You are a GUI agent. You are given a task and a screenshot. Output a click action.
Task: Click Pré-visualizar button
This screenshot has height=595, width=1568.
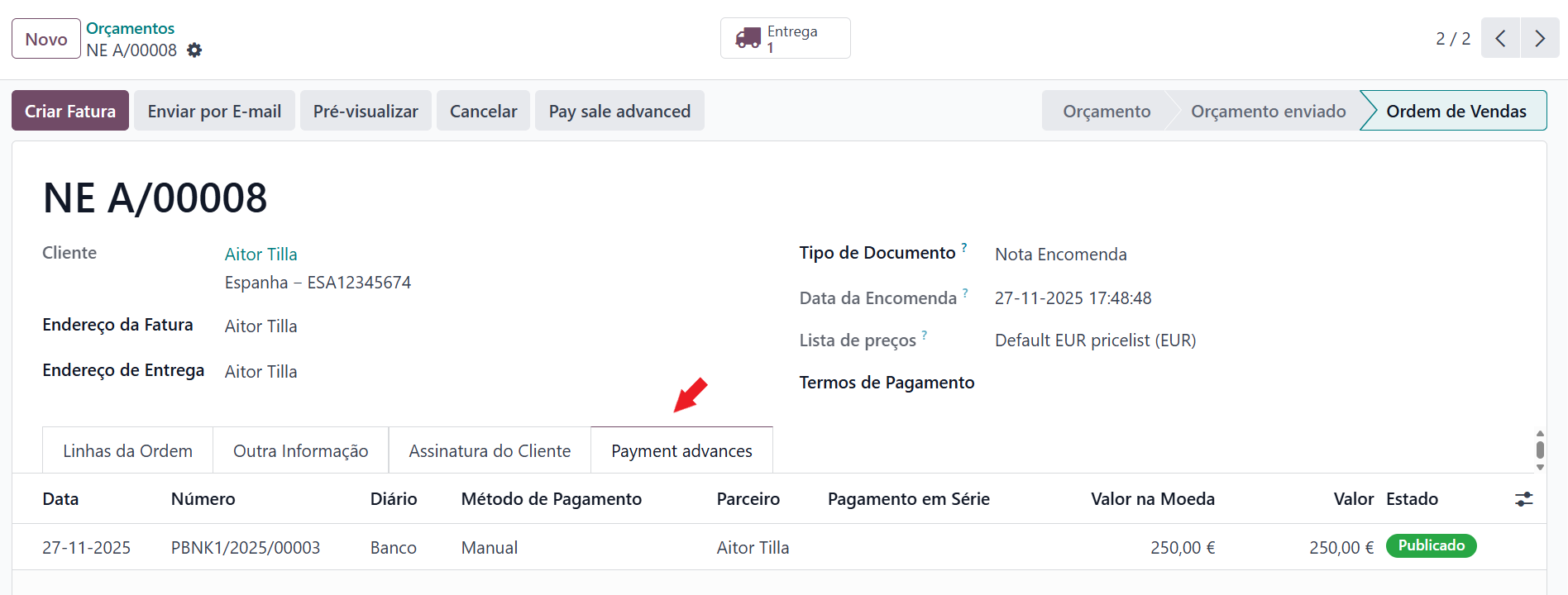[x=366, y=111]
